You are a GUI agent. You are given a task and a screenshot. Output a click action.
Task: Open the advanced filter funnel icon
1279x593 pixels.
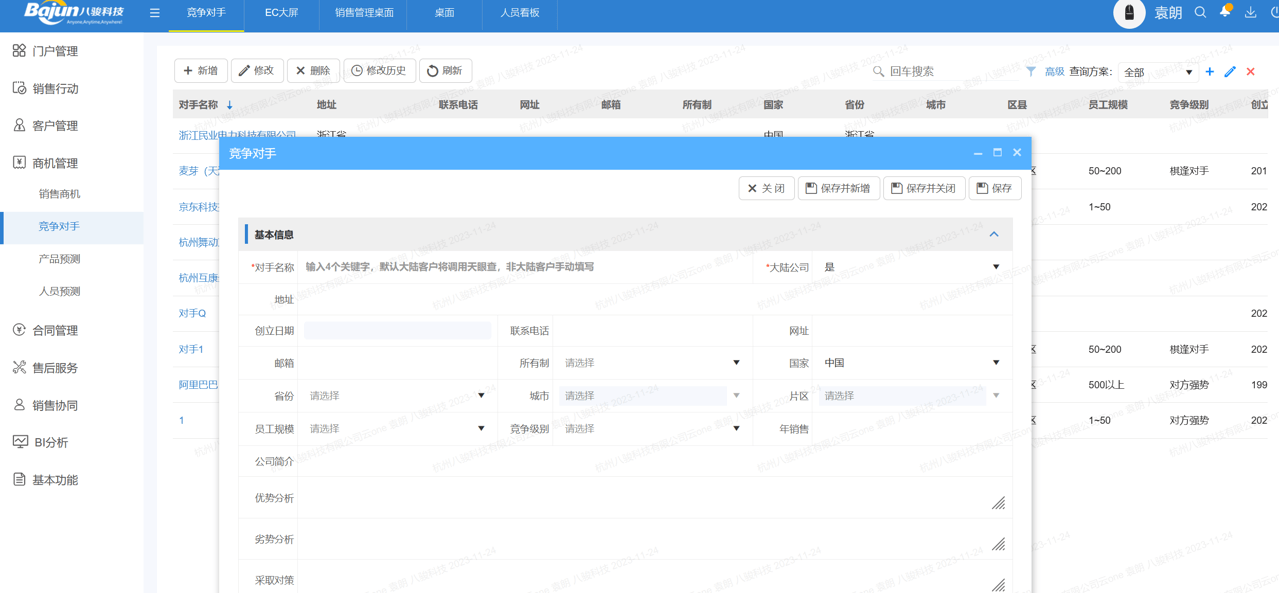click(1029, 71)
